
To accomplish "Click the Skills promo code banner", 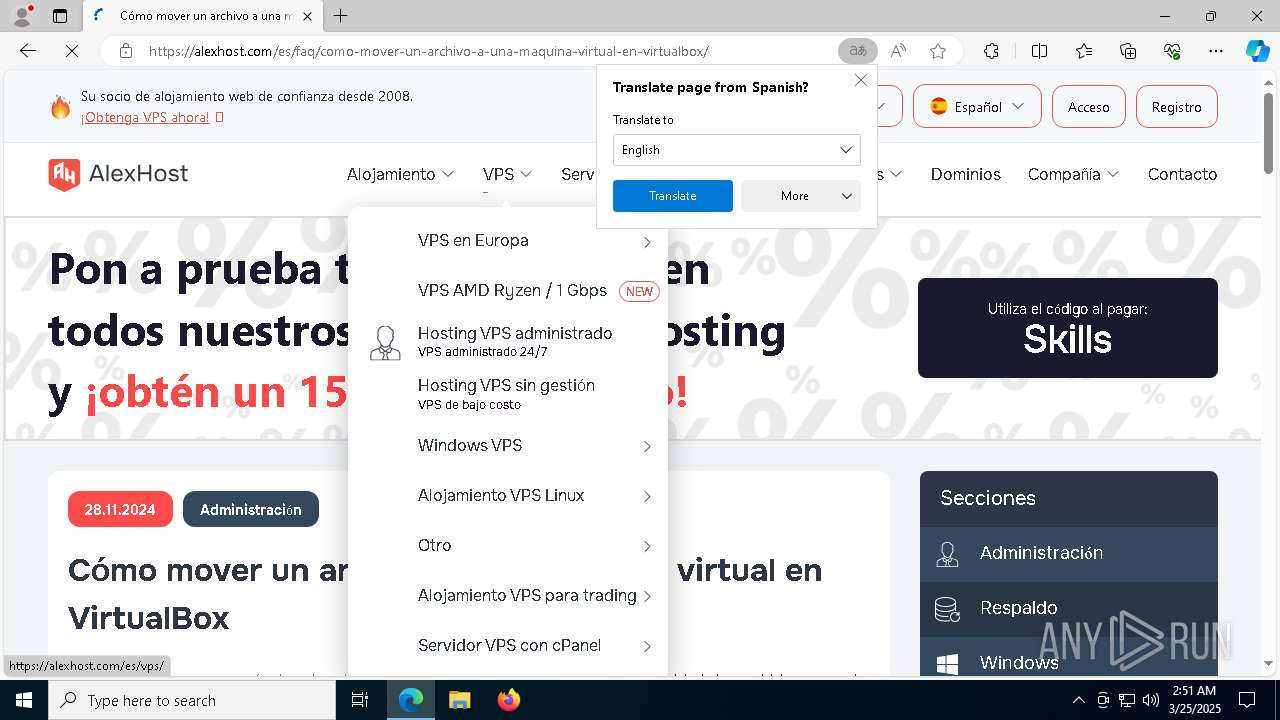I will click(x=1067, y=328).
